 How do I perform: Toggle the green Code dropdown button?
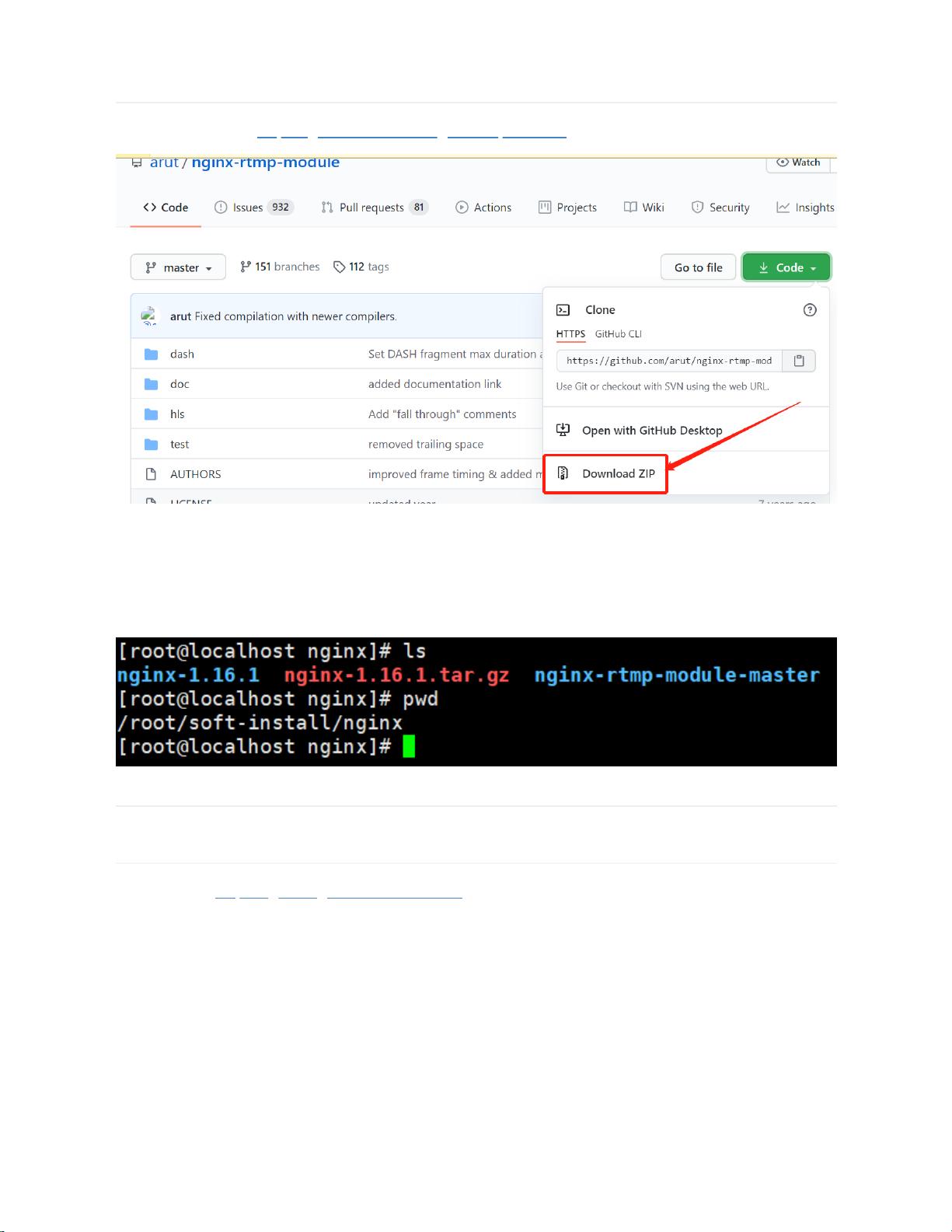[x=786, y=267]
